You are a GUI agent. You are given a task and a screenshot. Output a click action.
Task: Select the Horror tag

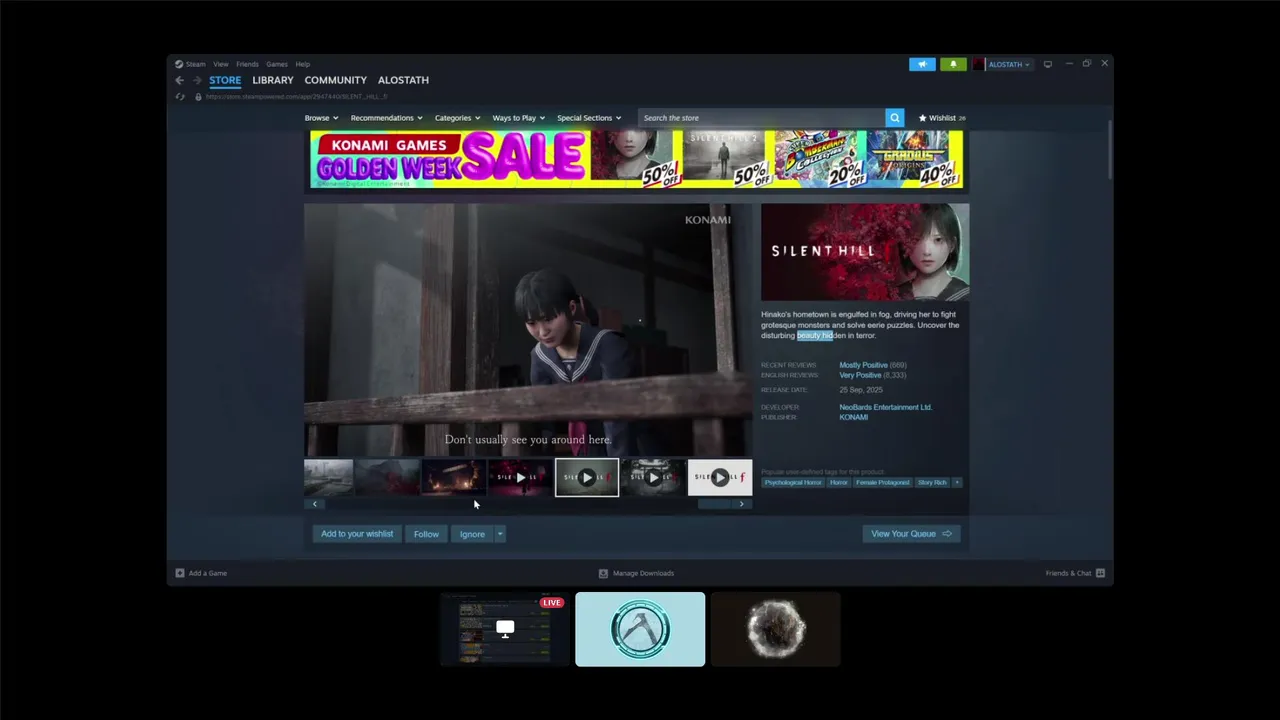pos(838,482)
